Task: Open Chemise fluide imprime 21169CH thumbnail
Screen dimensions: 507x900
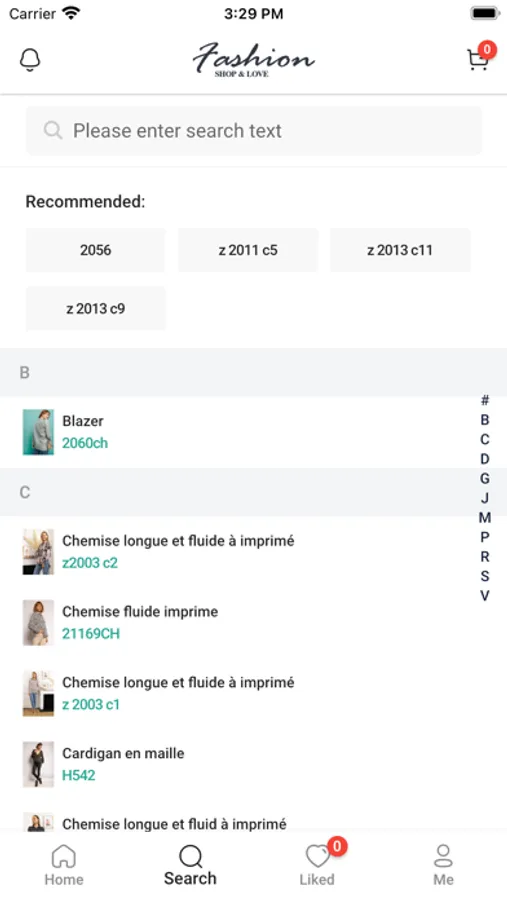Action: 38,623
